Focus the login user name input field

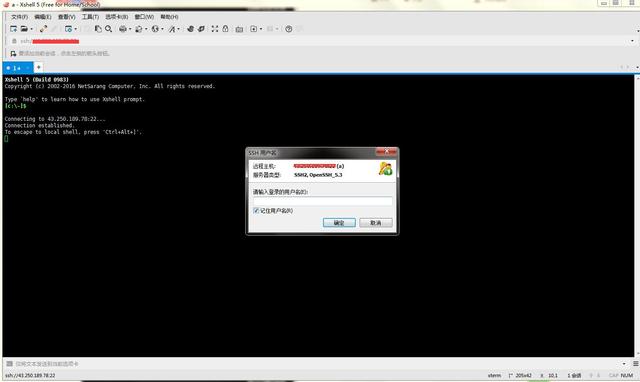(322, 201)
